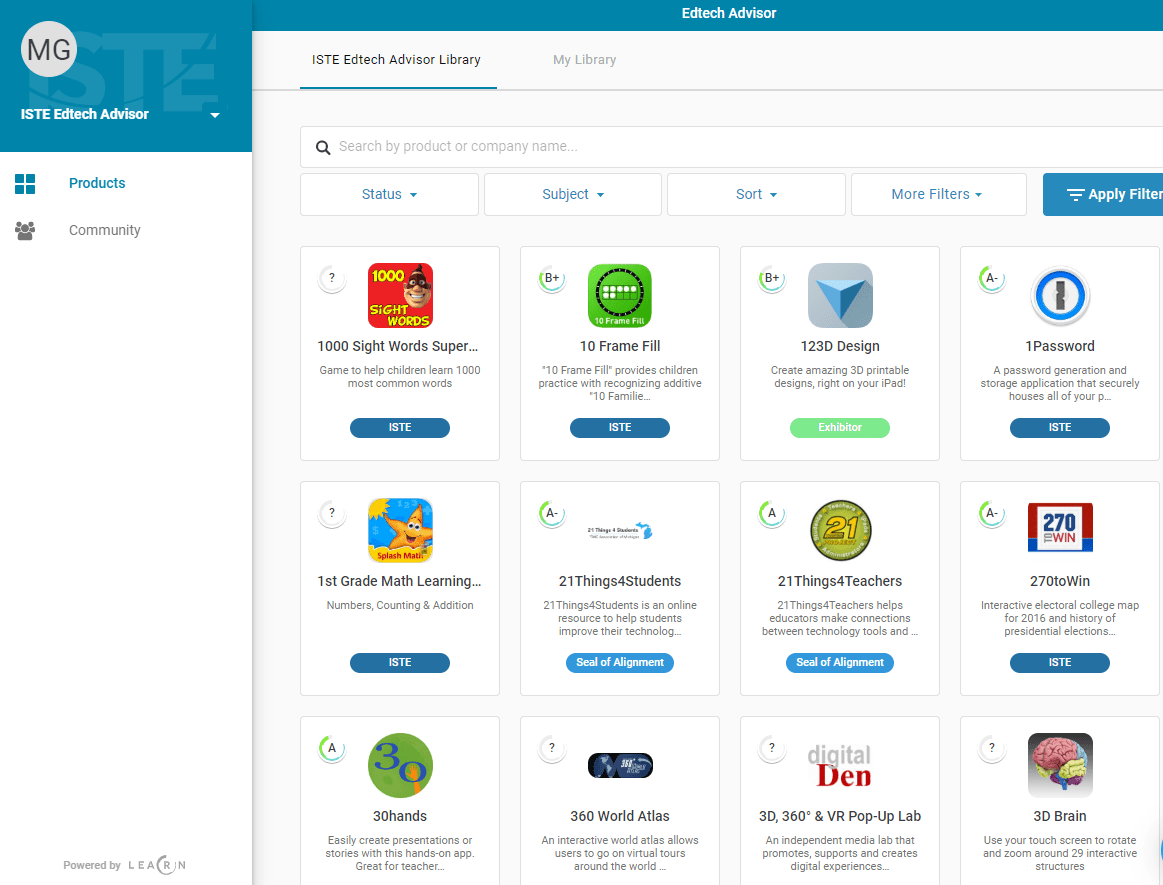Open the 21Things4Students logo

click(620, 530)
